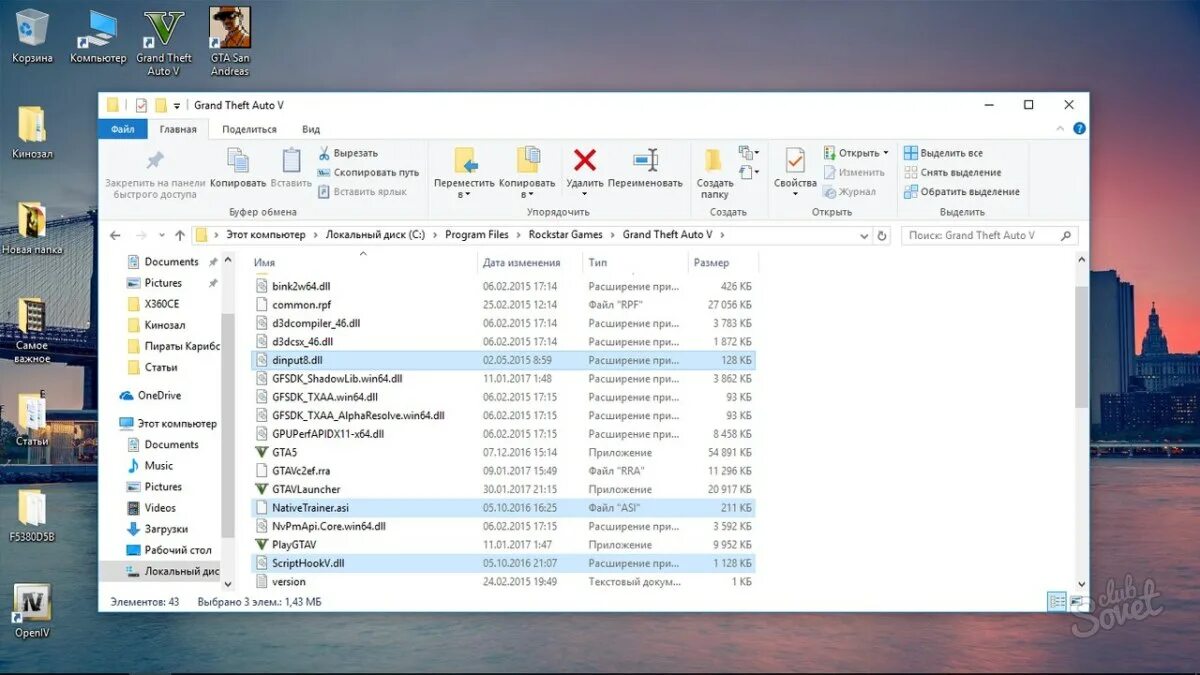Screen dimensions: 1200x675
Task: Click Скопировать путь in ribbon
Action: 369,172
